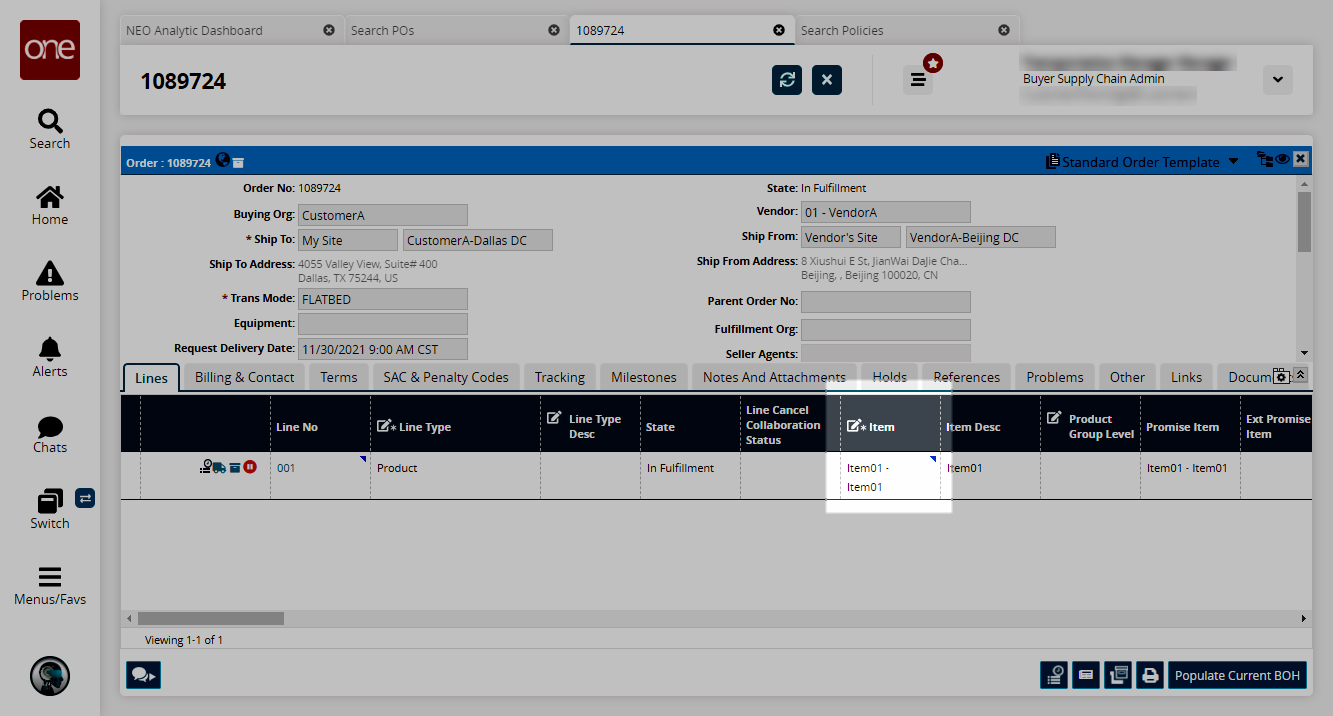Viewport: 1333px width, 716px height.
Task: Click the chat message button at bottom left
Action: point(143,676)
